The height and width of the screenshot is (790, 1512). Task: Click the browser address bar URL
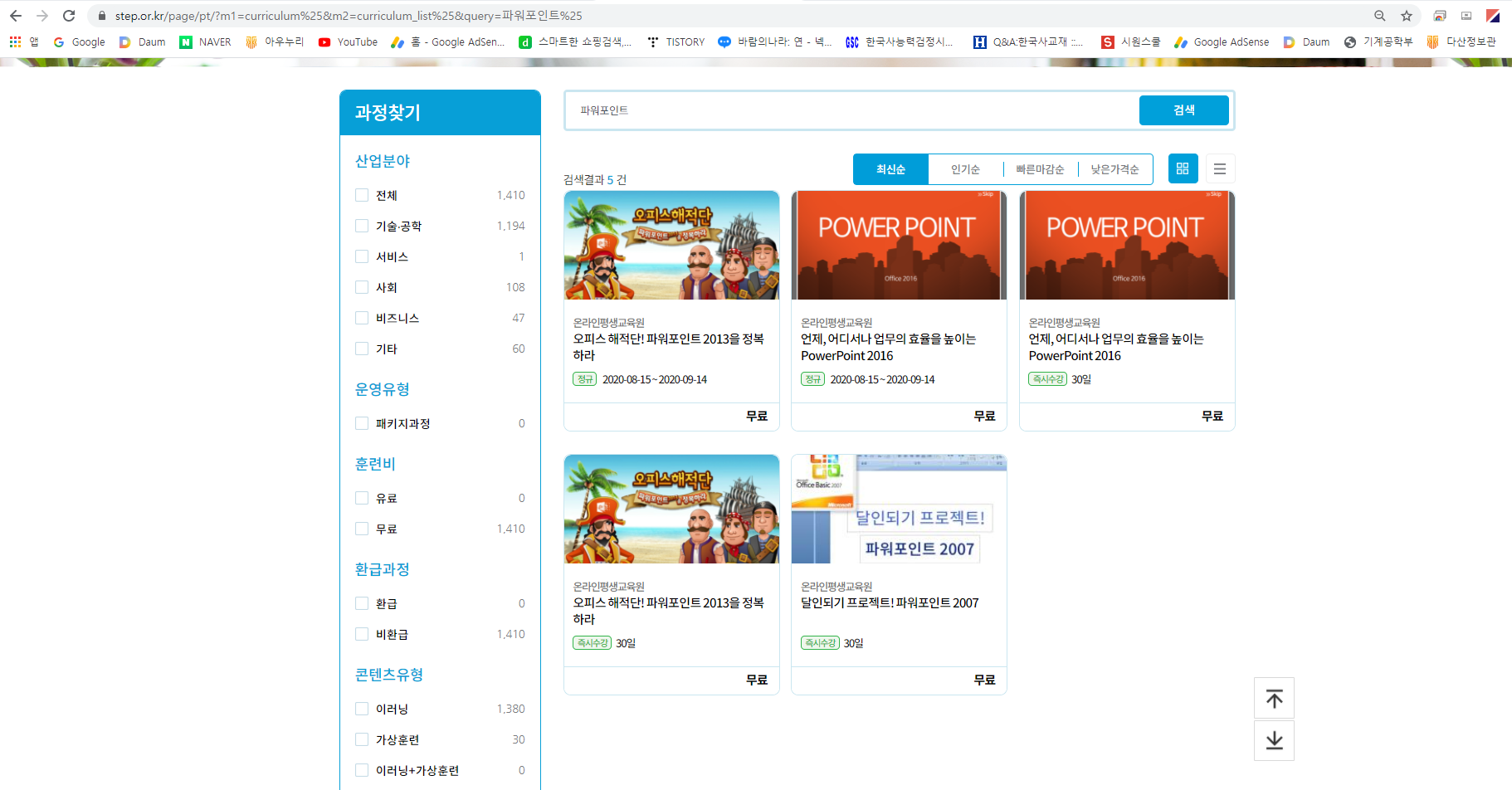click(x=348, y=16)
